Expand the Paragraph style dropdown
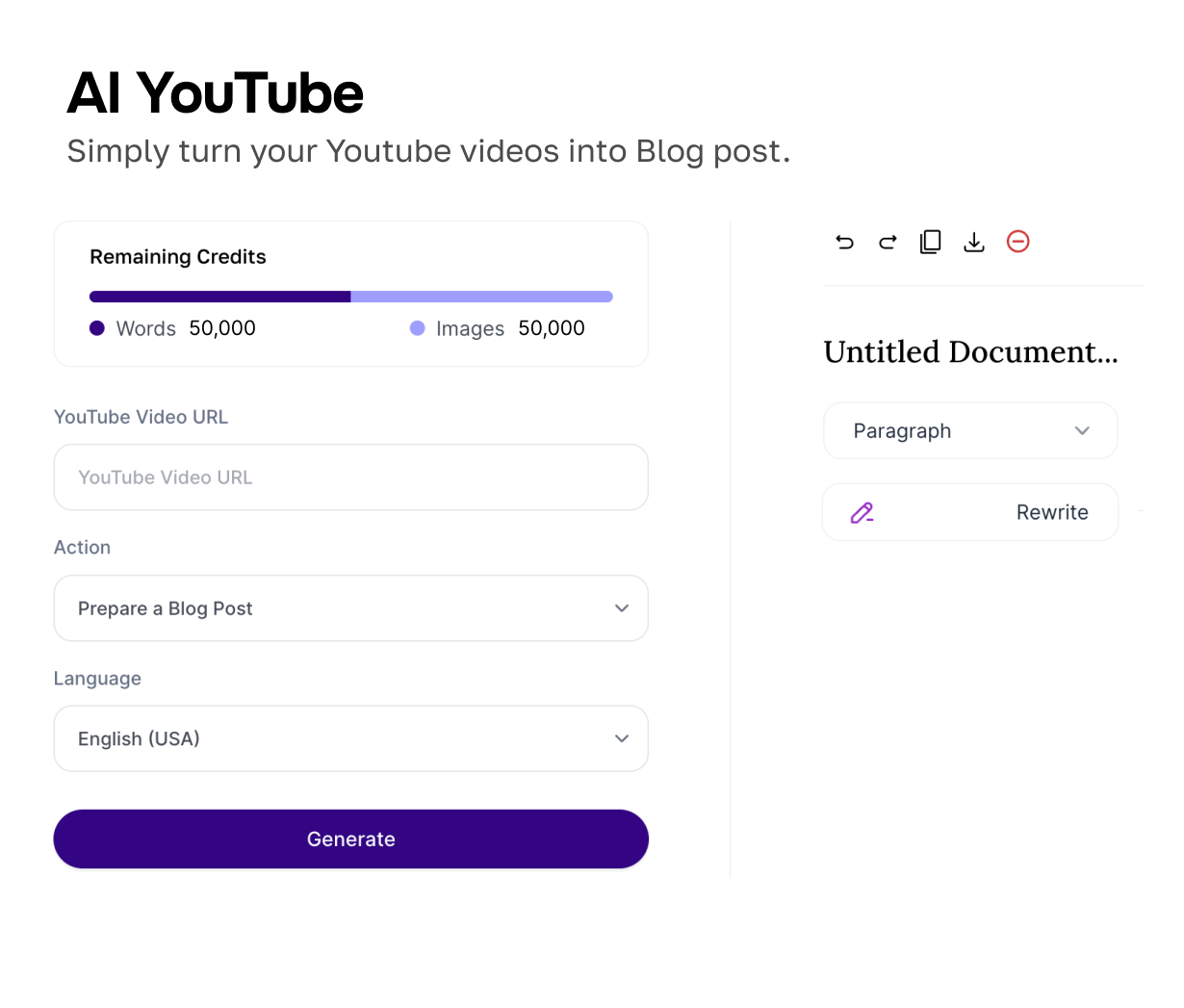The image size is (1184, 1008). tap(970, 430)
